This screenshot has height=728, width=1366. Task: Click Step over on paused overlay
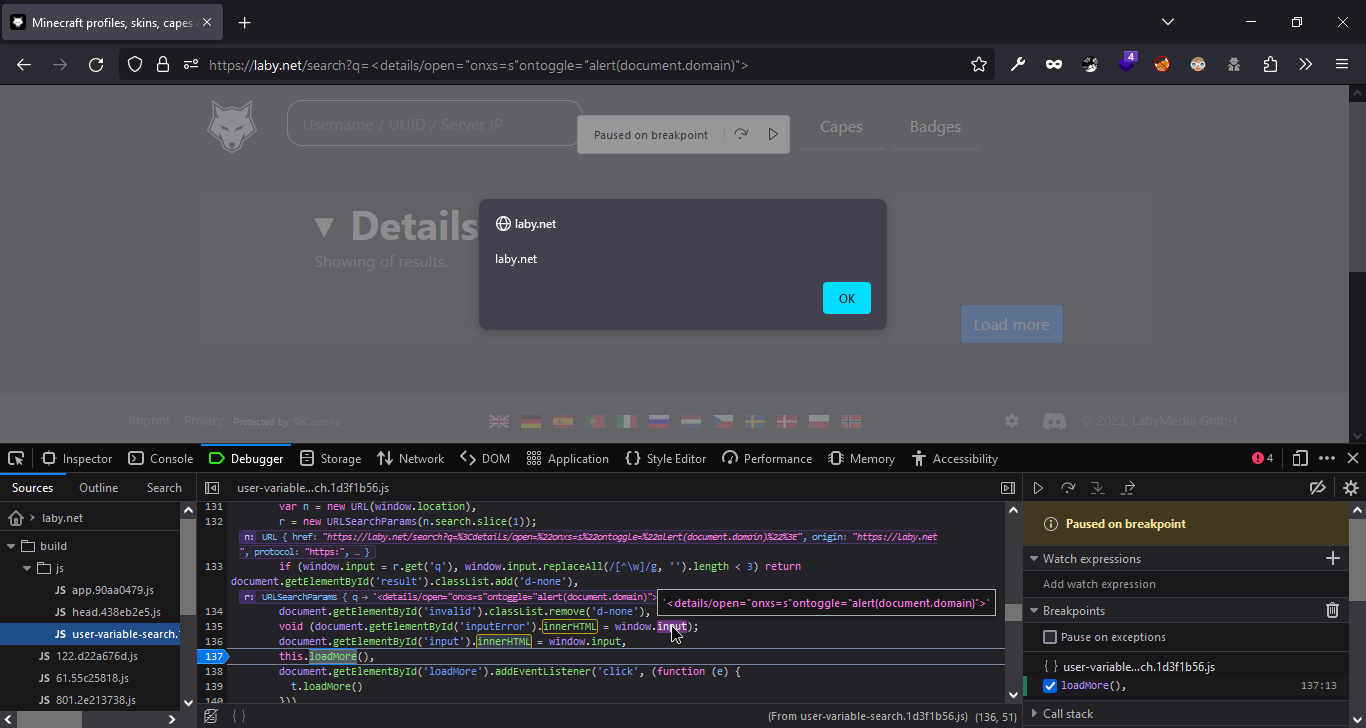(x=741, y=134)
